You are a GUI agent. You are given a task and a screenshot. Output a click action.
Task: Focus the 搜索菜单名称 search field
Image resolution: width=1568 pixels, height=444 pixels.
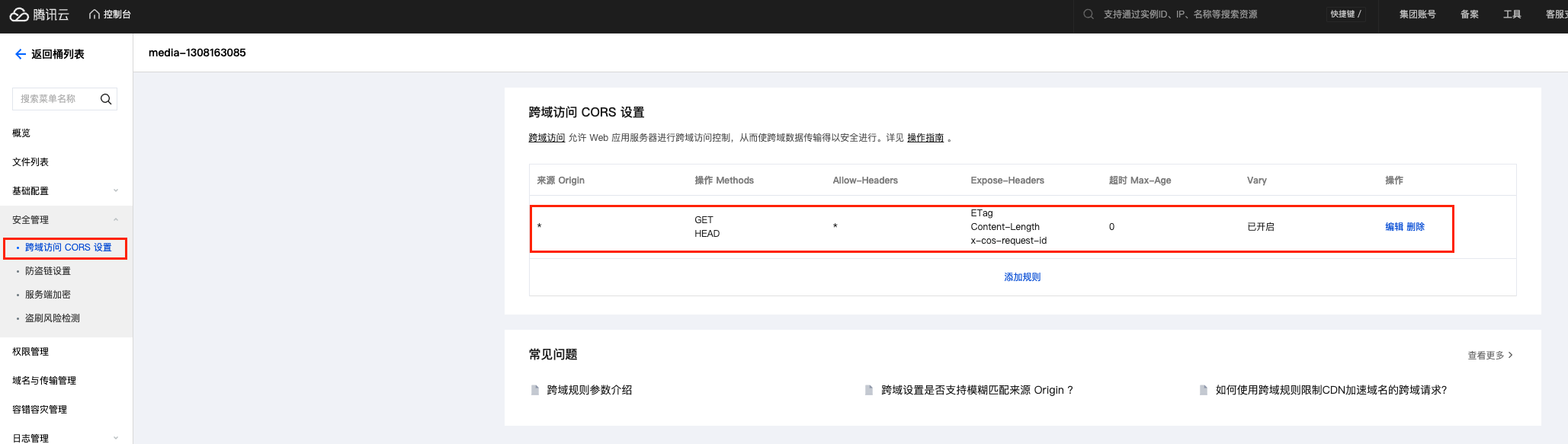click(55, 99)
